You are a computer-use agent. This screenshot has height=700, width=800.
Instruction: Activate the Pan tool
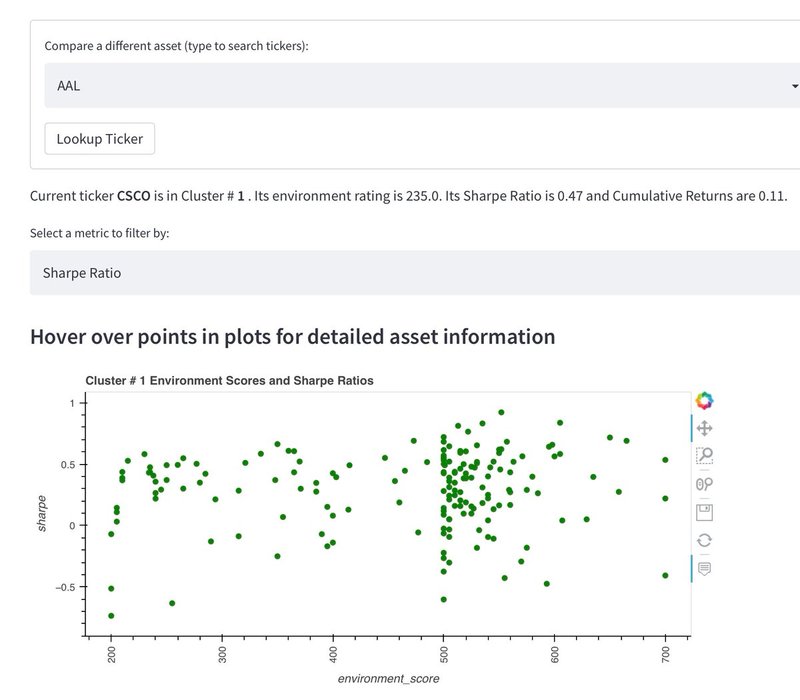click(x=704, y=428)
